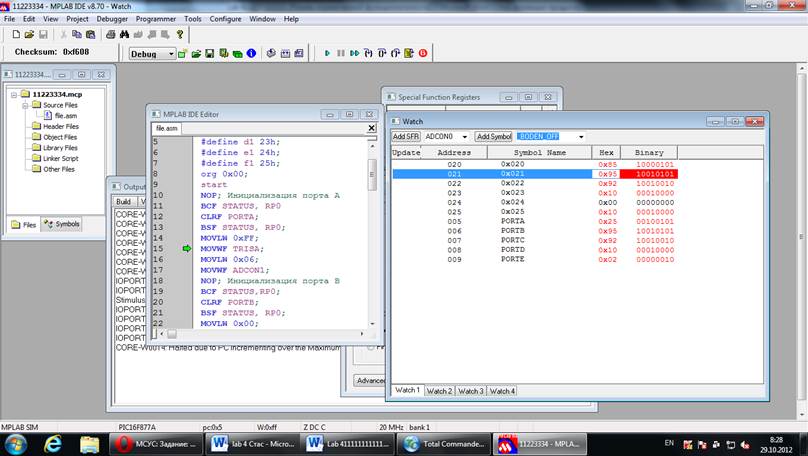Switch to the Watch 3 tab
Viewport: 808px width, 456px height.
tap(470, 391)
